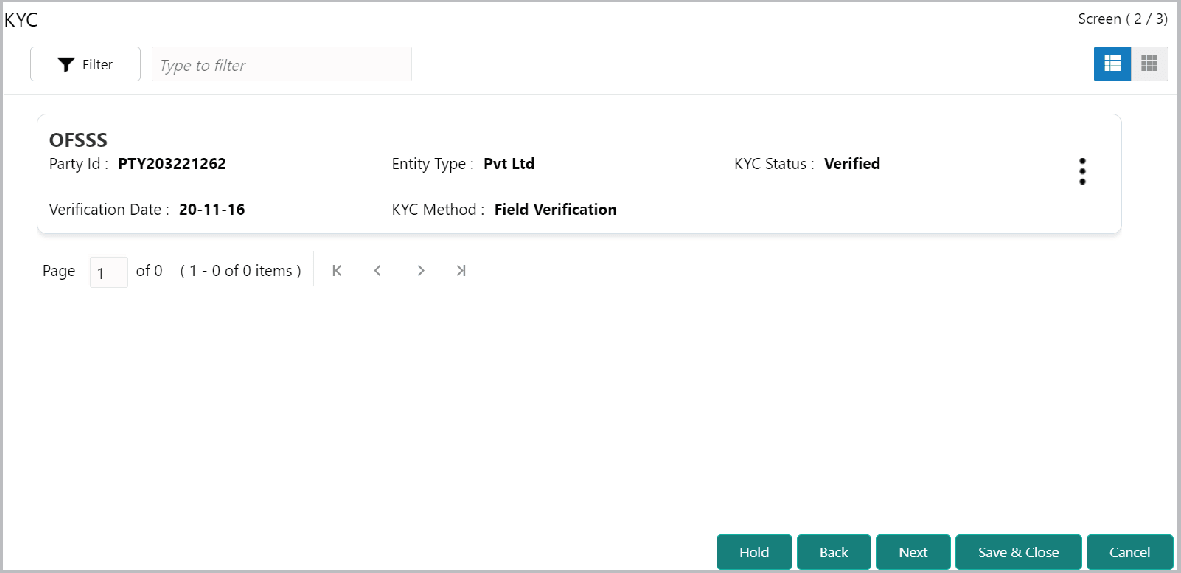Viewport: 1181px width, 573px height.
Task: Click Save & Close
Action: coord(1018,552)
